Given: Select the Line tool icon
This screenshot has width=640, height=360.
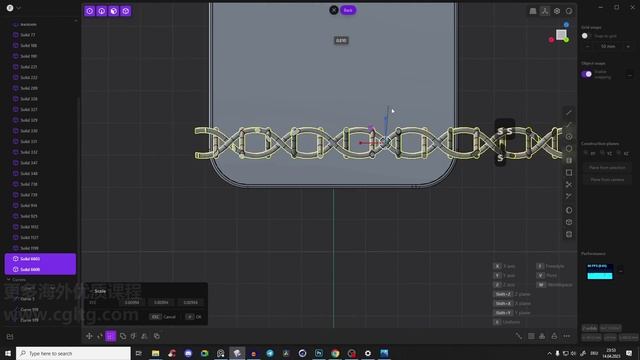Looking at the screenshot, I should (569, 113).
